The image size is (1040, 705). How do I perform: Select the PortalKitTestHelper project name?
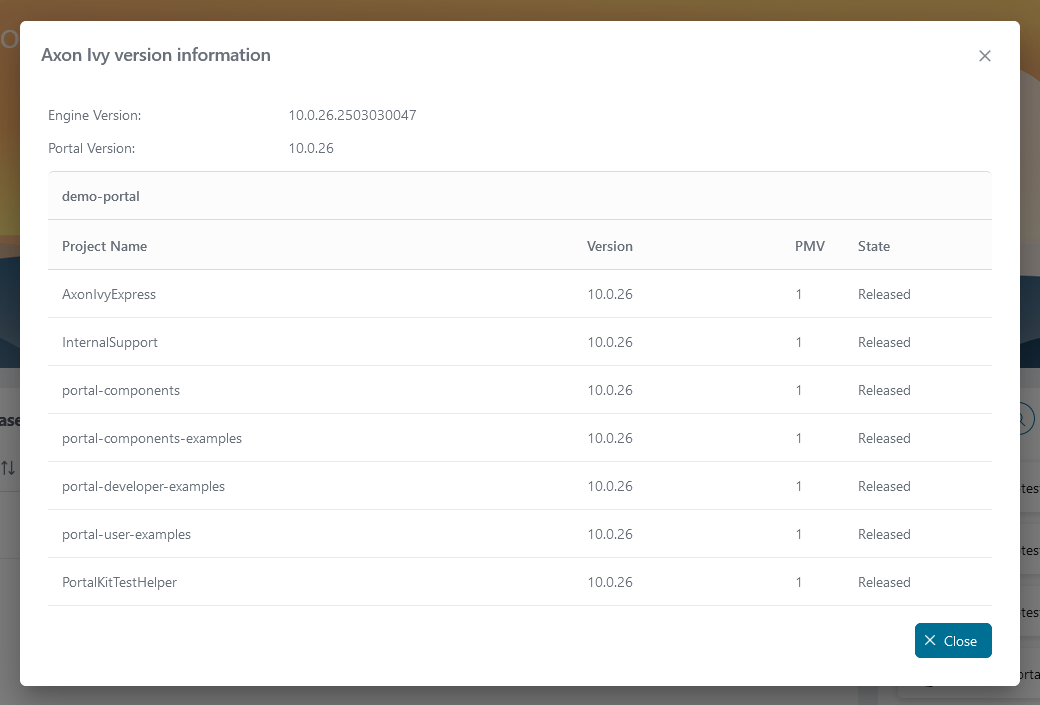coord(119,582)
